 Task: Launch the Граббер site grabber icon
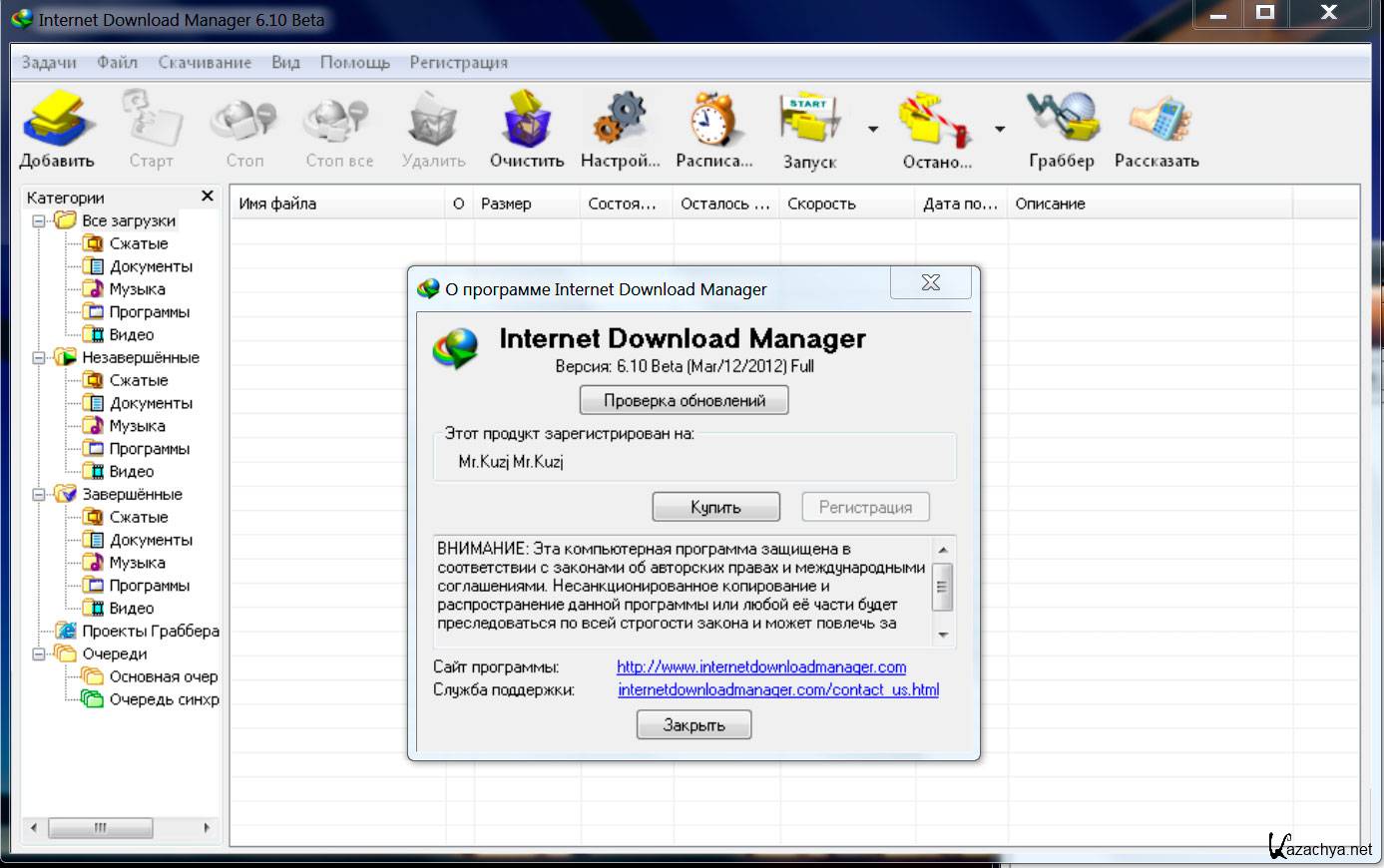(1062, 120)
